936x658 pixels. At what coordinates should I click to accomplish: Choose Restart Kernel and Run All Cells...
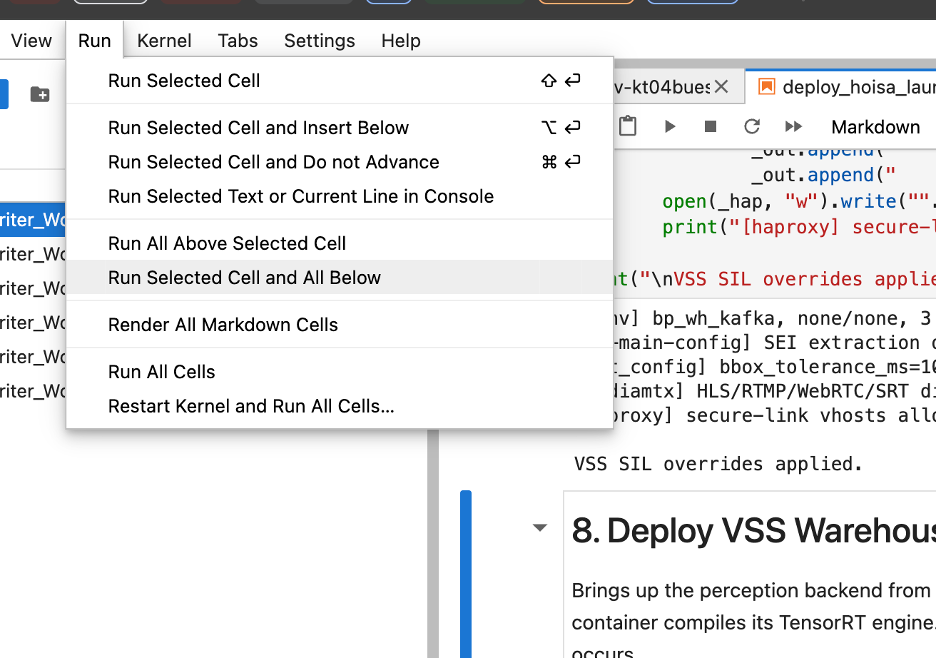tap(340, 406)
